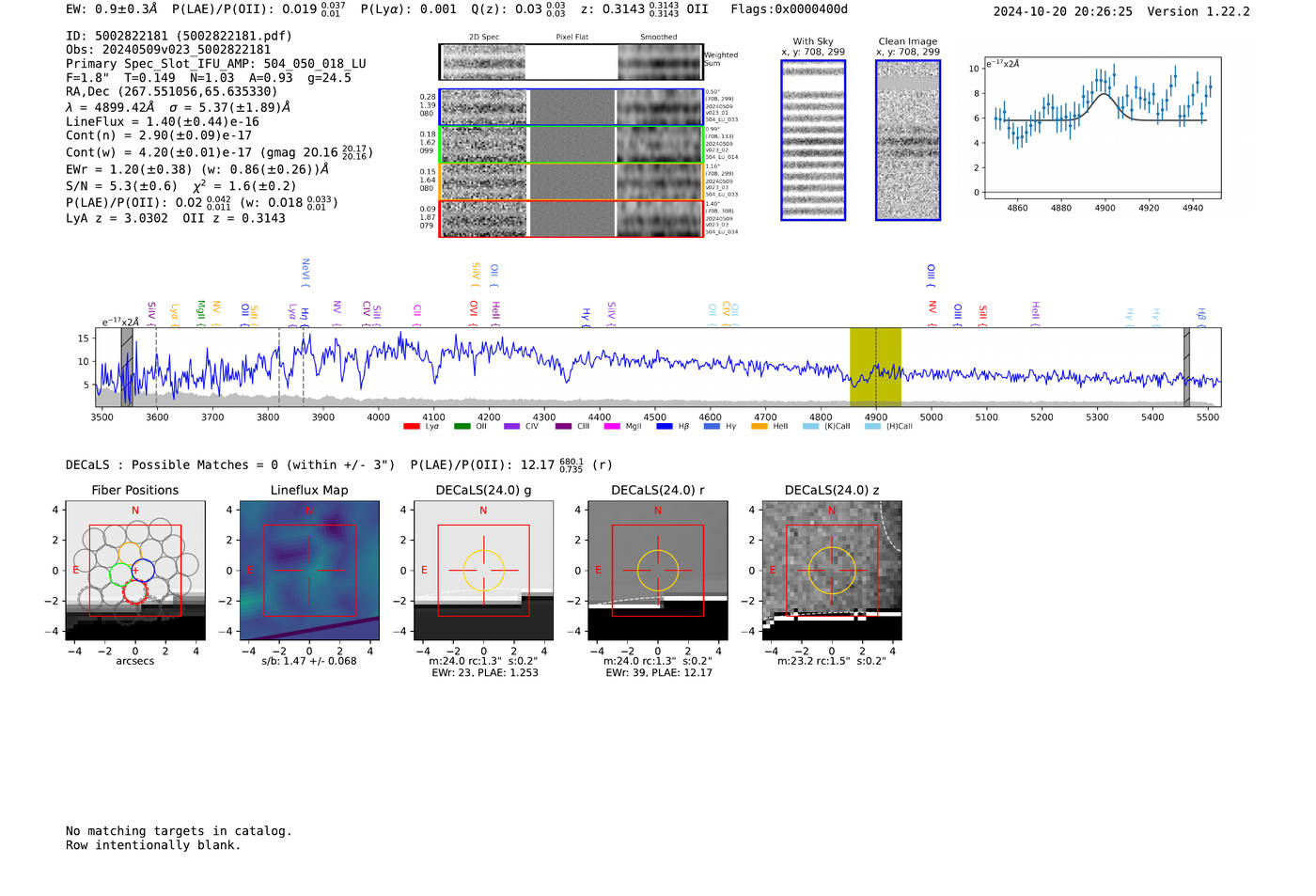Click the Cont(n) = 2.90(±0.09)e-17 value
Image resolution: width=1316 pixels, height=896 pixels.
(159, 135)
